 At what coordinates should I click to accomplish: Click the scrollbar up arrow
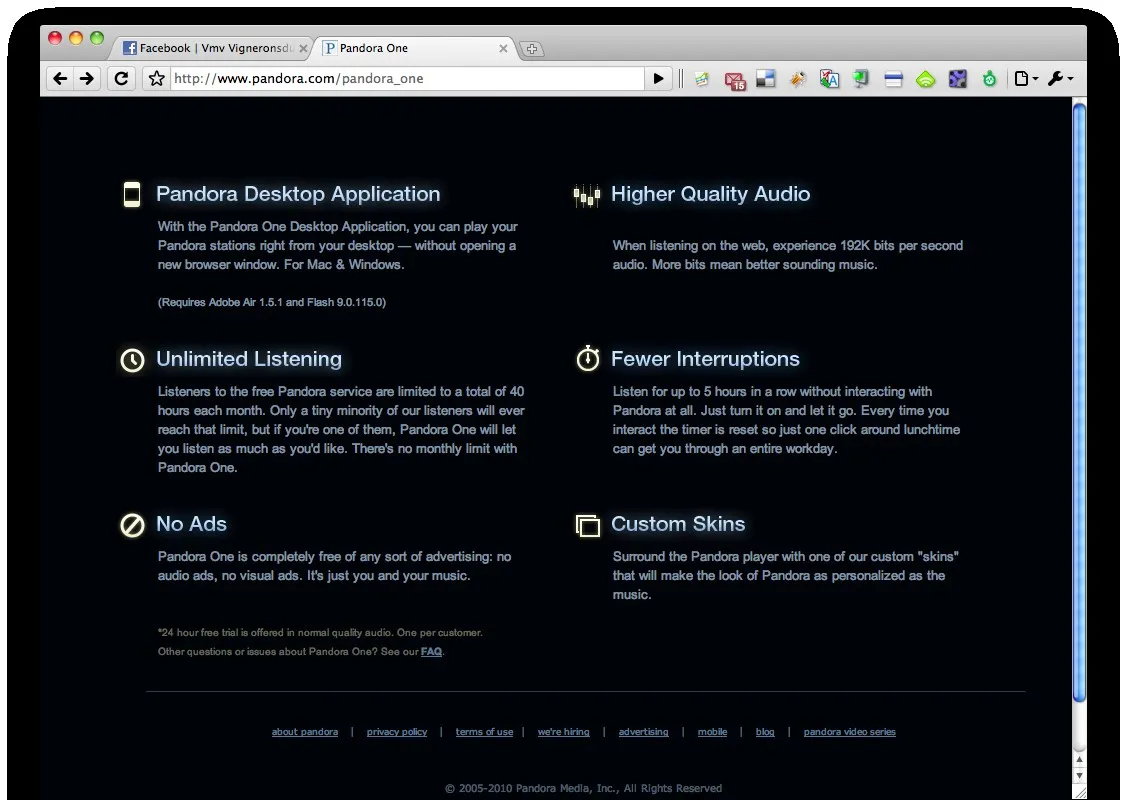[1079, 759]
